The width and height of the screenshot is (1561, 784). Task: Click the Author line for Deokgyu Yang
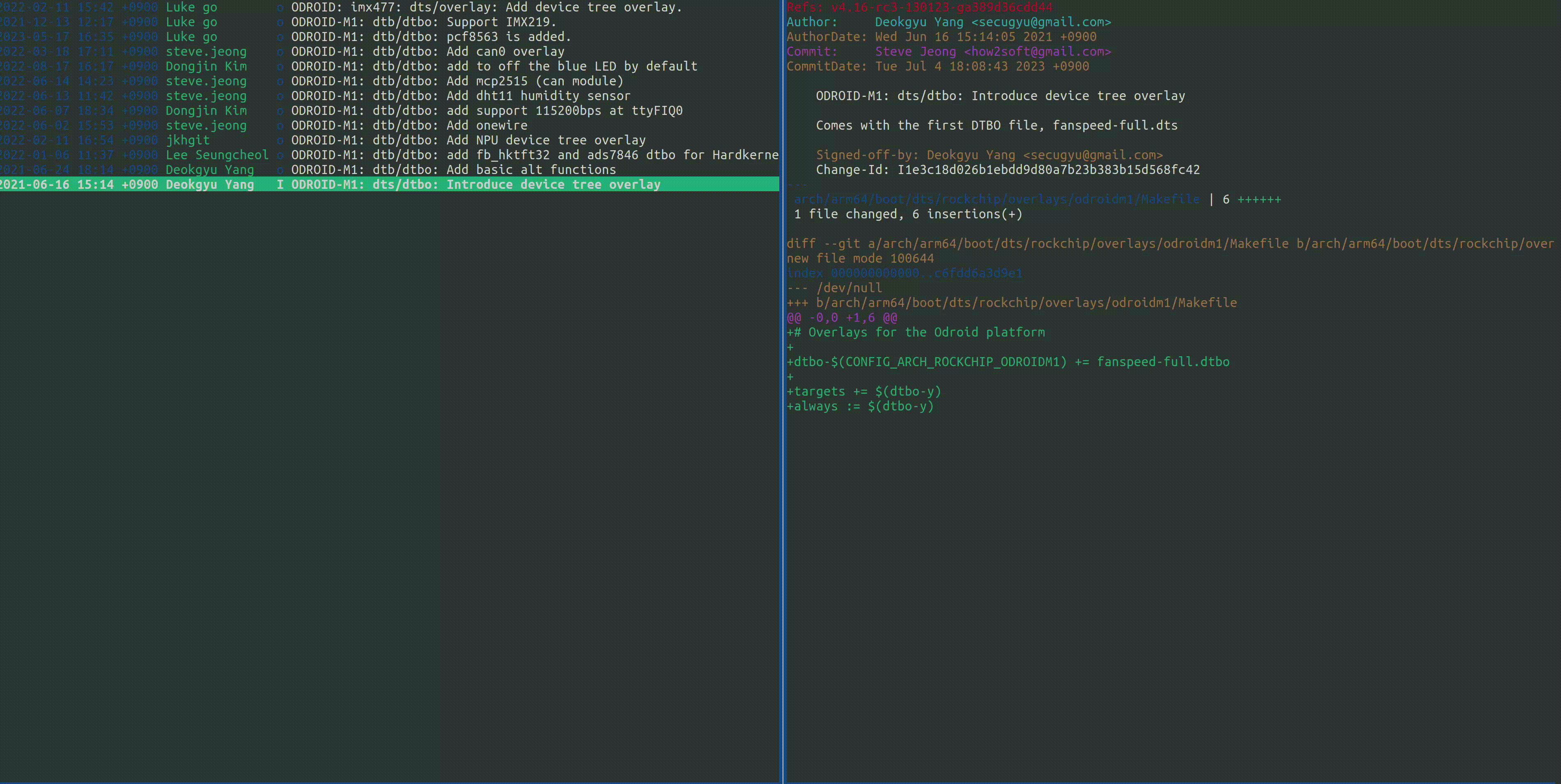948,23
